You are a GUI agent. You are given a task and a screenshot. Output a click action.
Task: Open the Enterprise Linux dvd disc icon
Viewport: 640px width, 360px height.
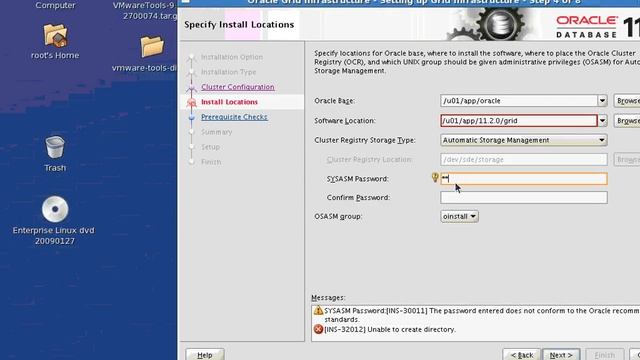point(55,209)
